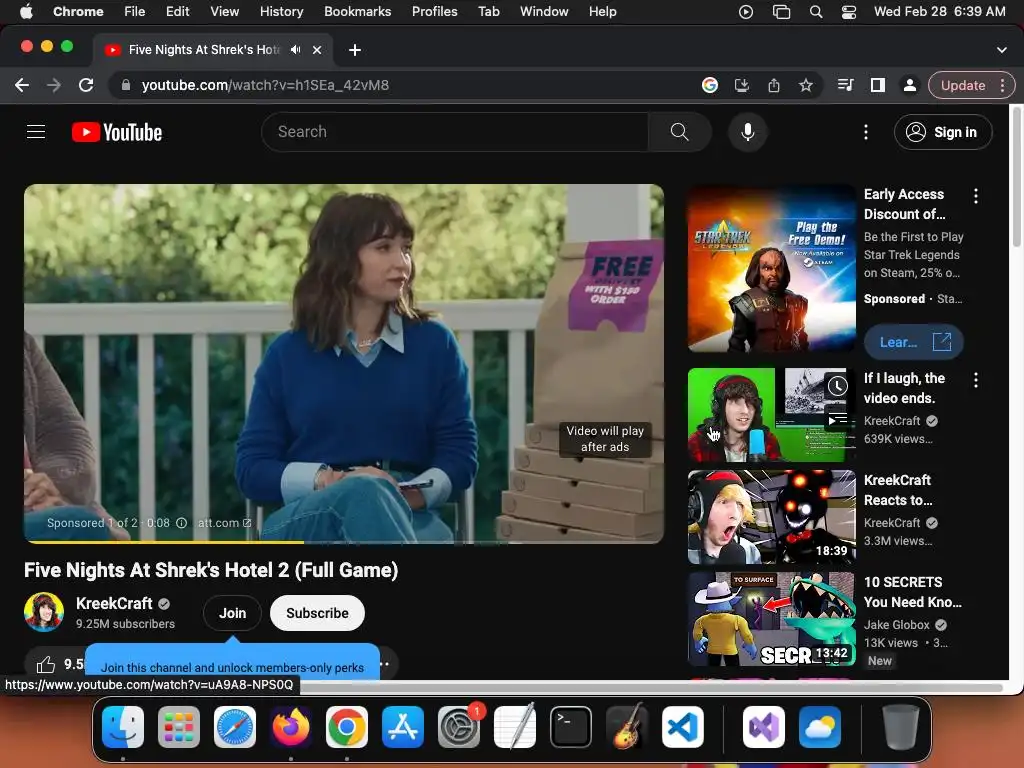Viewport: 1024px width, 768px height.
Task: Go to the YouTube home logo
Action: 117,132
